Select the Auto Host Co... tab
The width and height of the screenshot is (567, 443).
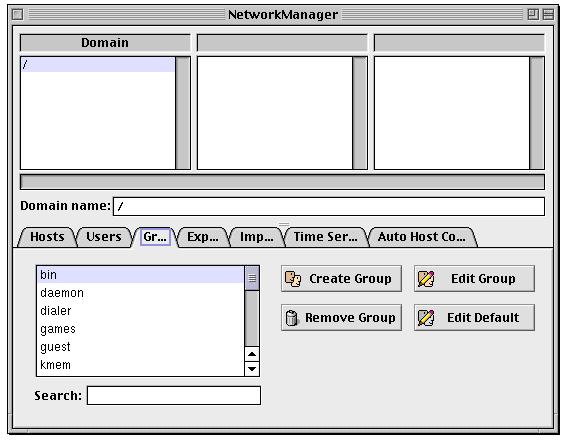[422, 237]
